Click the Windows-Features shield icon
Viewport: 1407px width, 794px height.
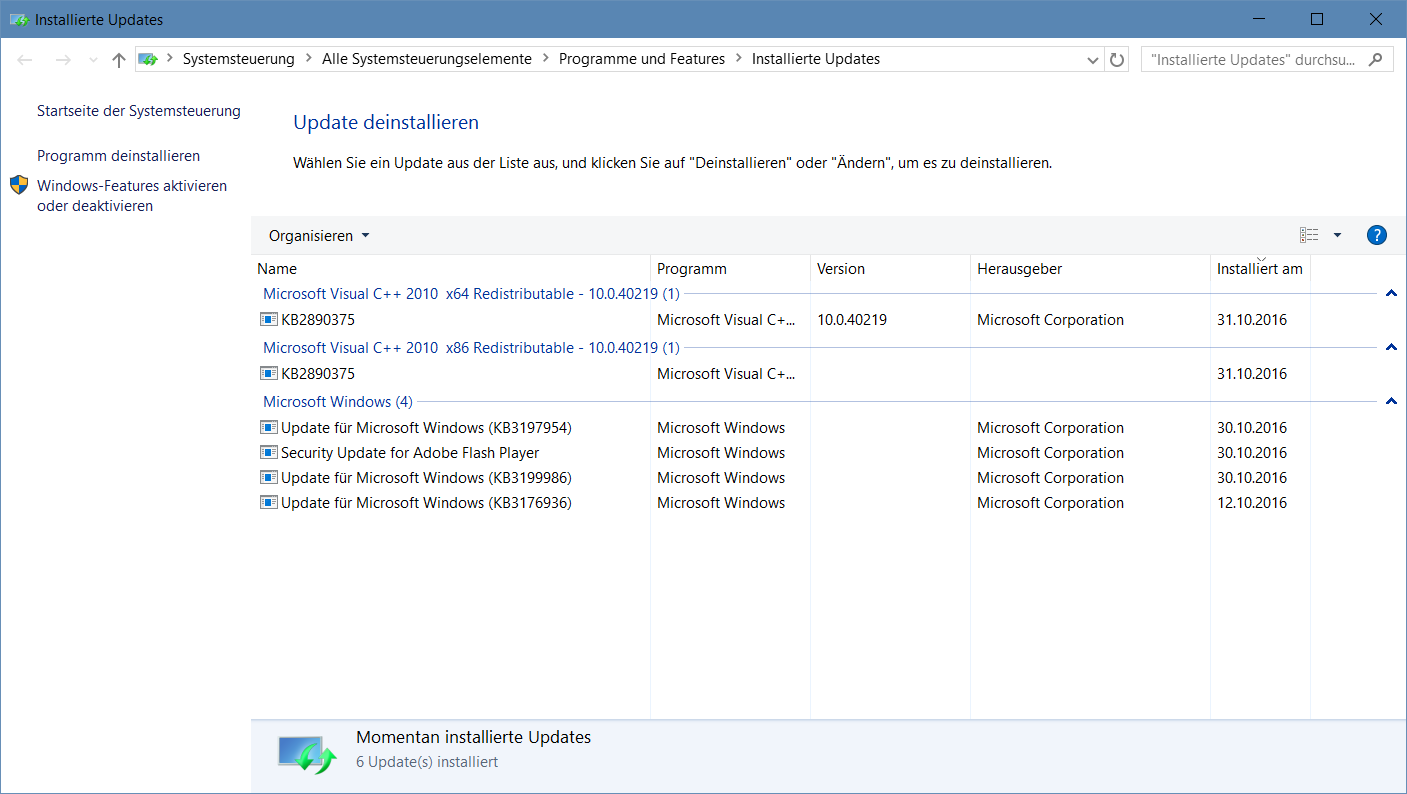20,185
